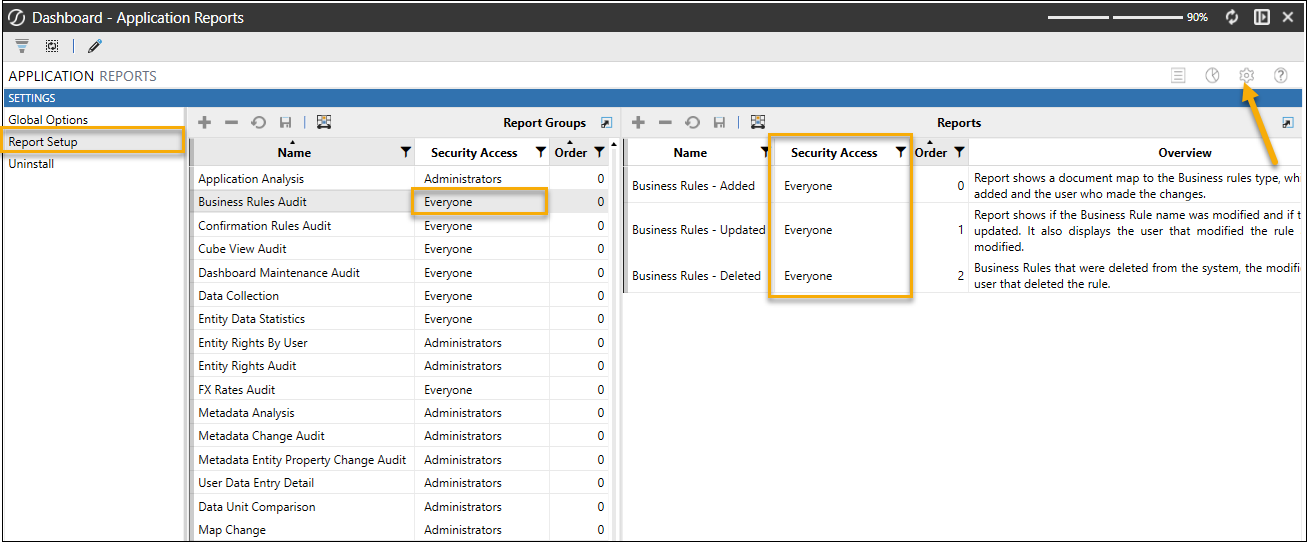Screen dimensions: 1307x542
Task: Open the pie chart analysis icon
Action: [1212, 75]
